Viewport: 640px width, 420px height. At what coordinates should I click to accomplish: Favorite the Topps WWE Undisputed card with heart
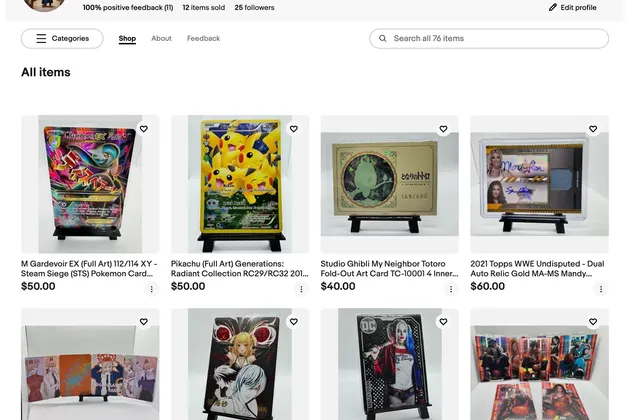pos(593,129)
